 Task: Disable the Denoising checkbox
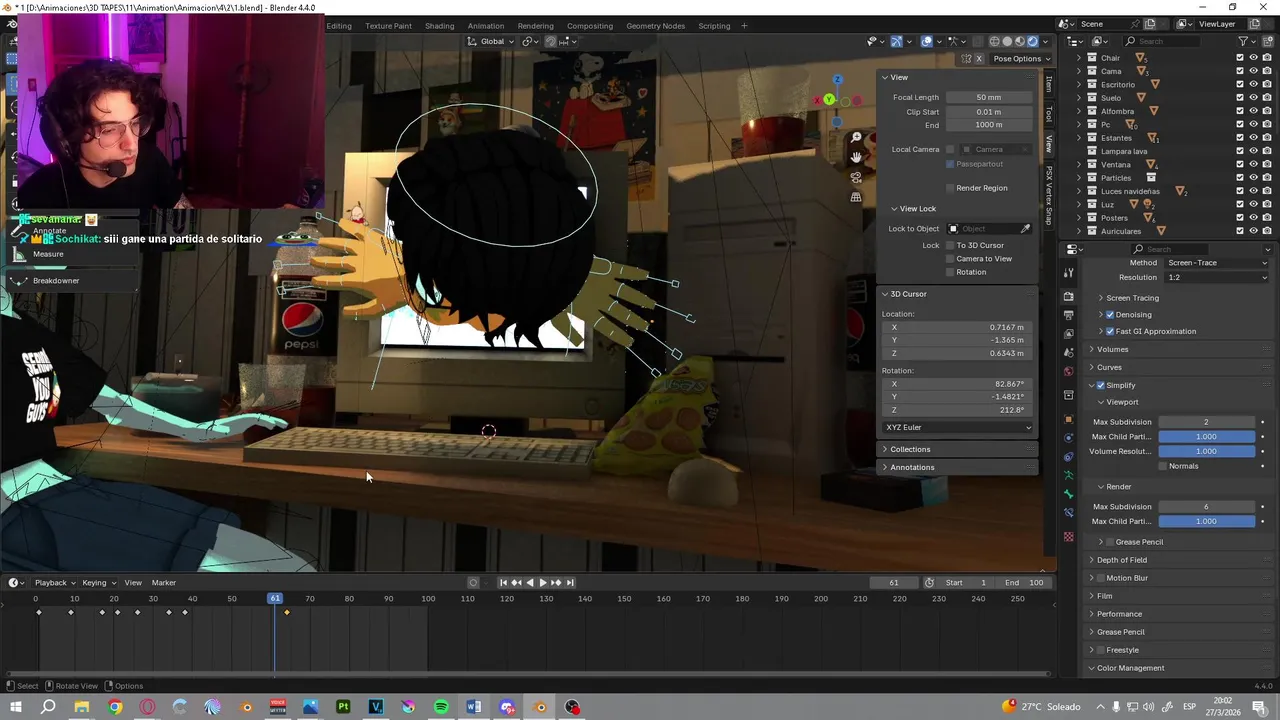click(1110, 315)
